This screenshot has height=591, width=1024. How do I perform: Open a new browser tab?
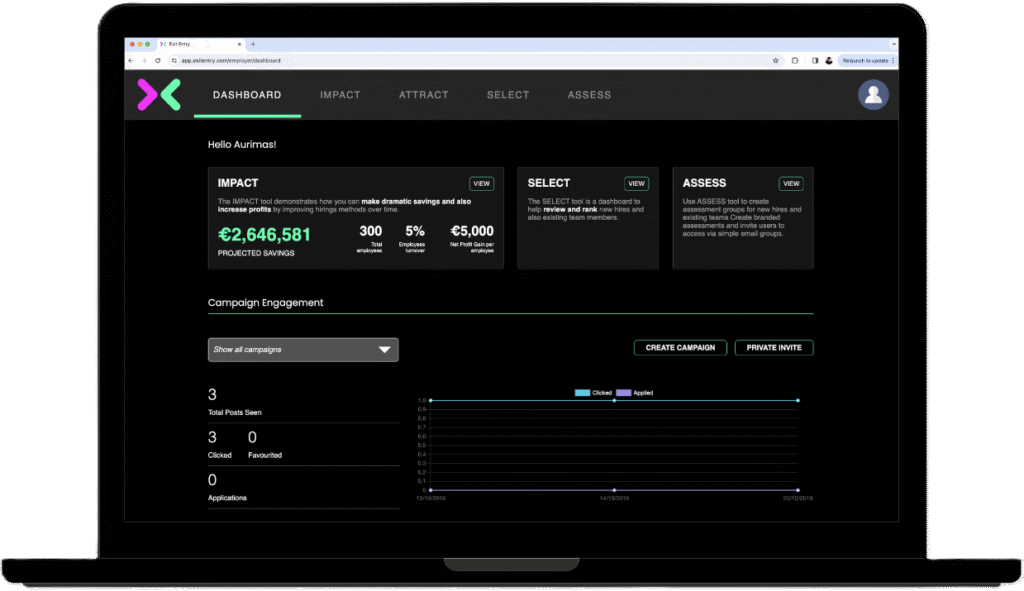click(x=253, y=44)
